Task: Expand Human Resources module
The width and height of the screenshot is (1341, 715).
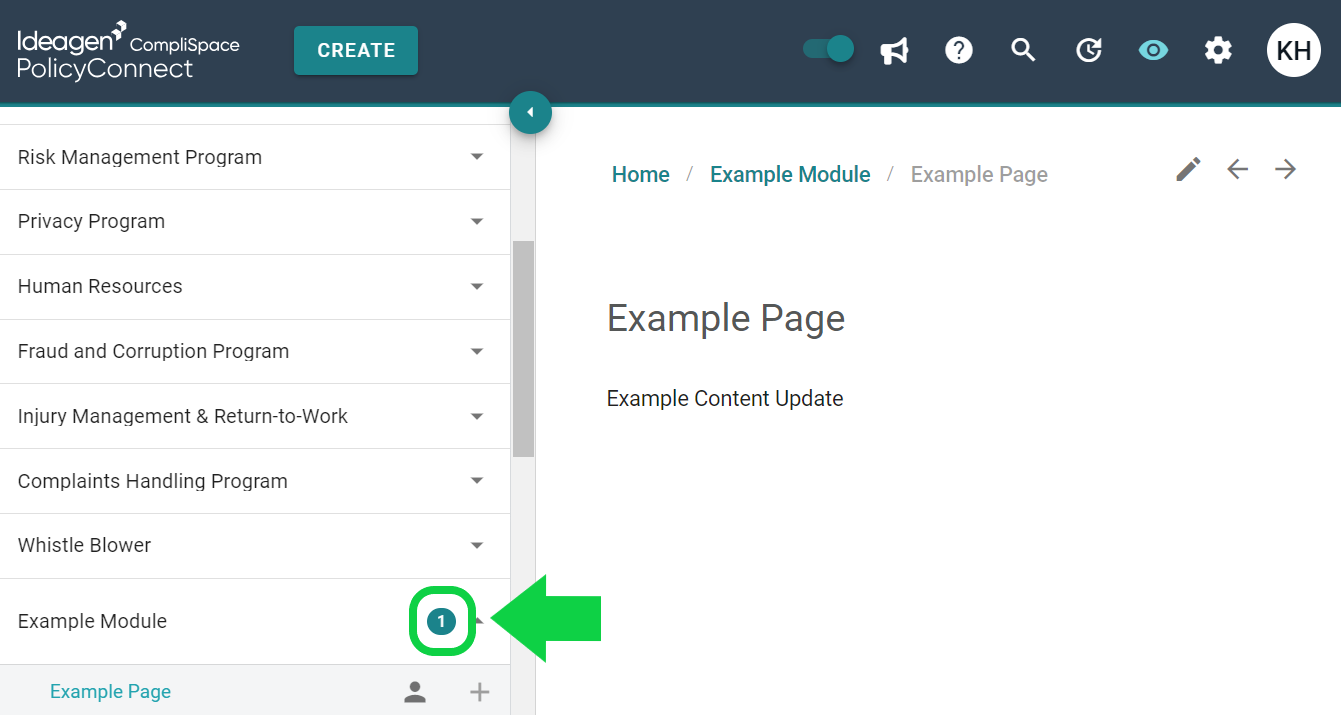Action: pos(477,287)
